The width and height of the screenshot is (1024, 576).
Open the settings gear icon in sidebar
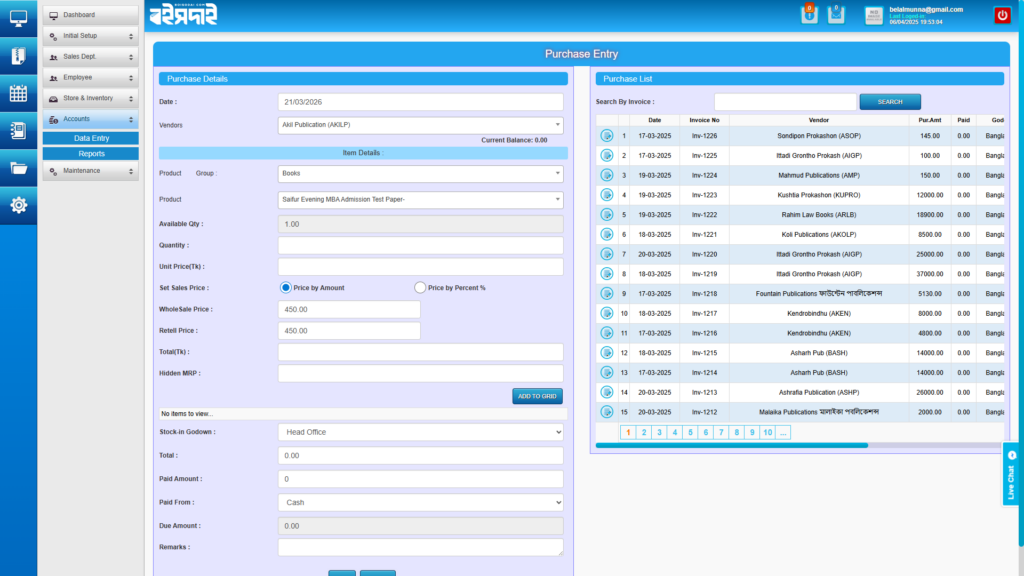point(18,205)
